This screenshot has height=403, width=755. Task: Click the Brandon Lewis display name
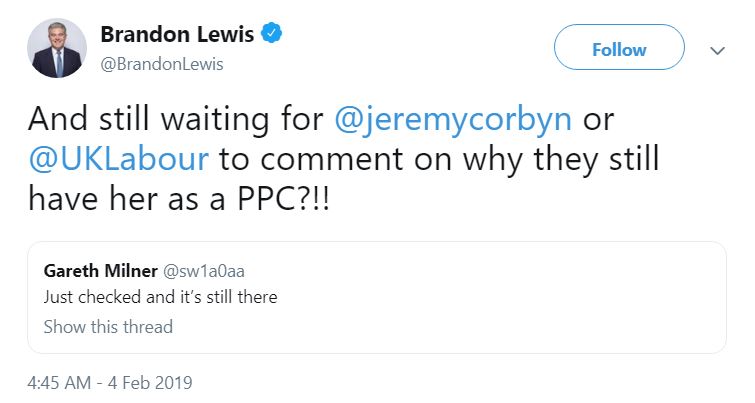tap(177, 34)
